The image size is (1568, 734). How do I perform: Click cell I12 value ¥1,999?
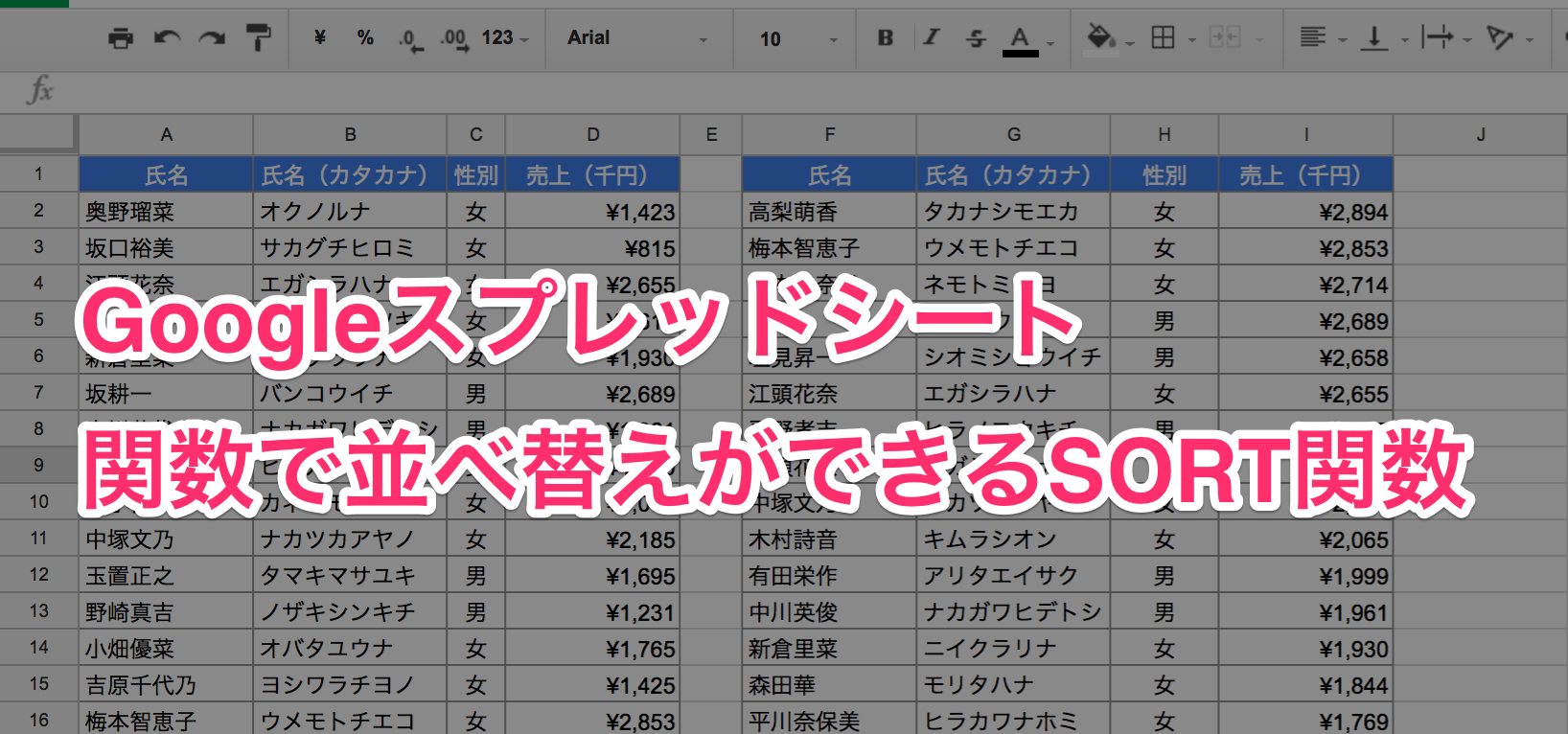click(1306, 576)
